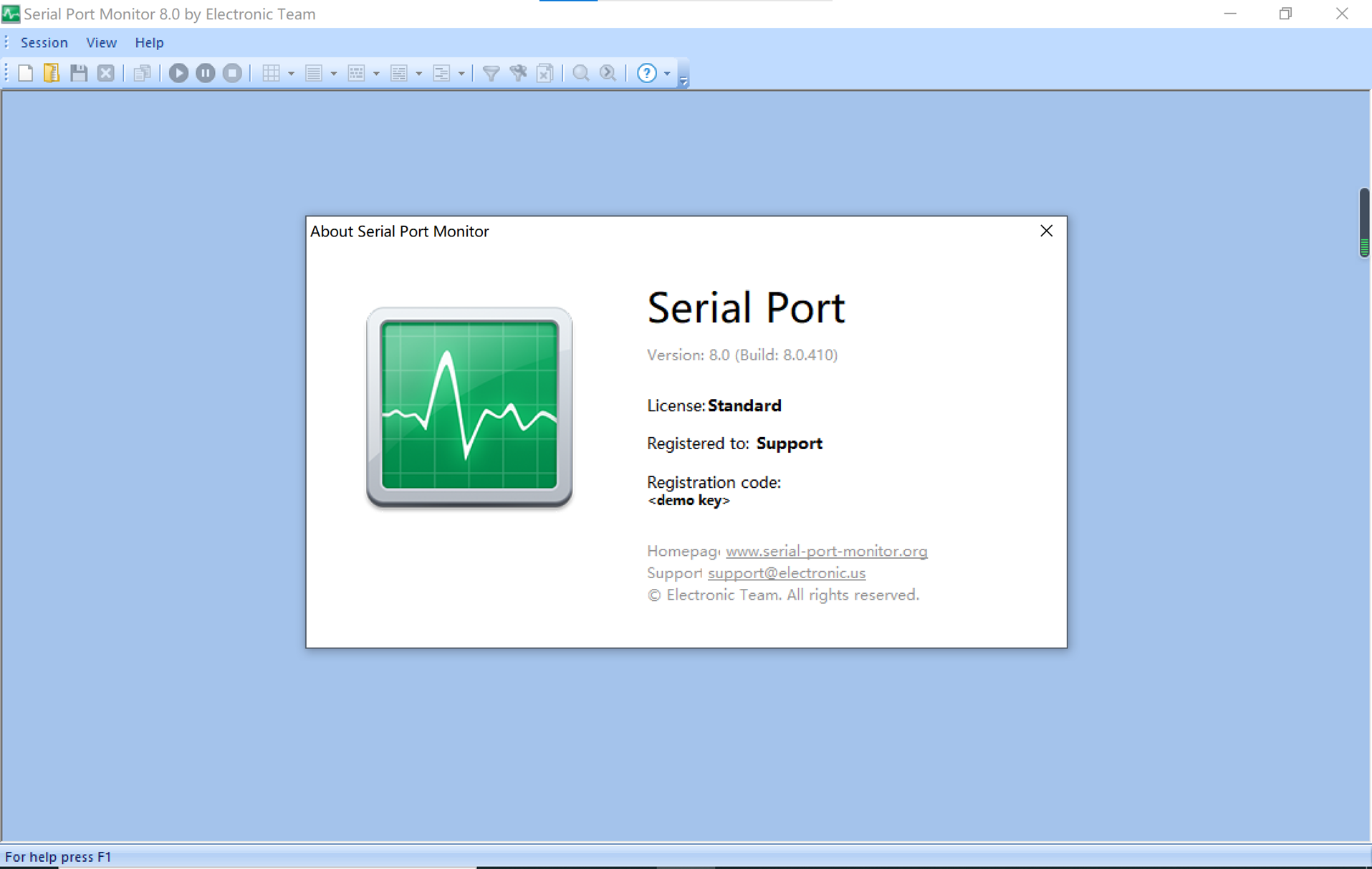The height and width of the screenshot is (869, 1372).
Task: Click the large "Serial Port" heading
Action: click(746, 307)
